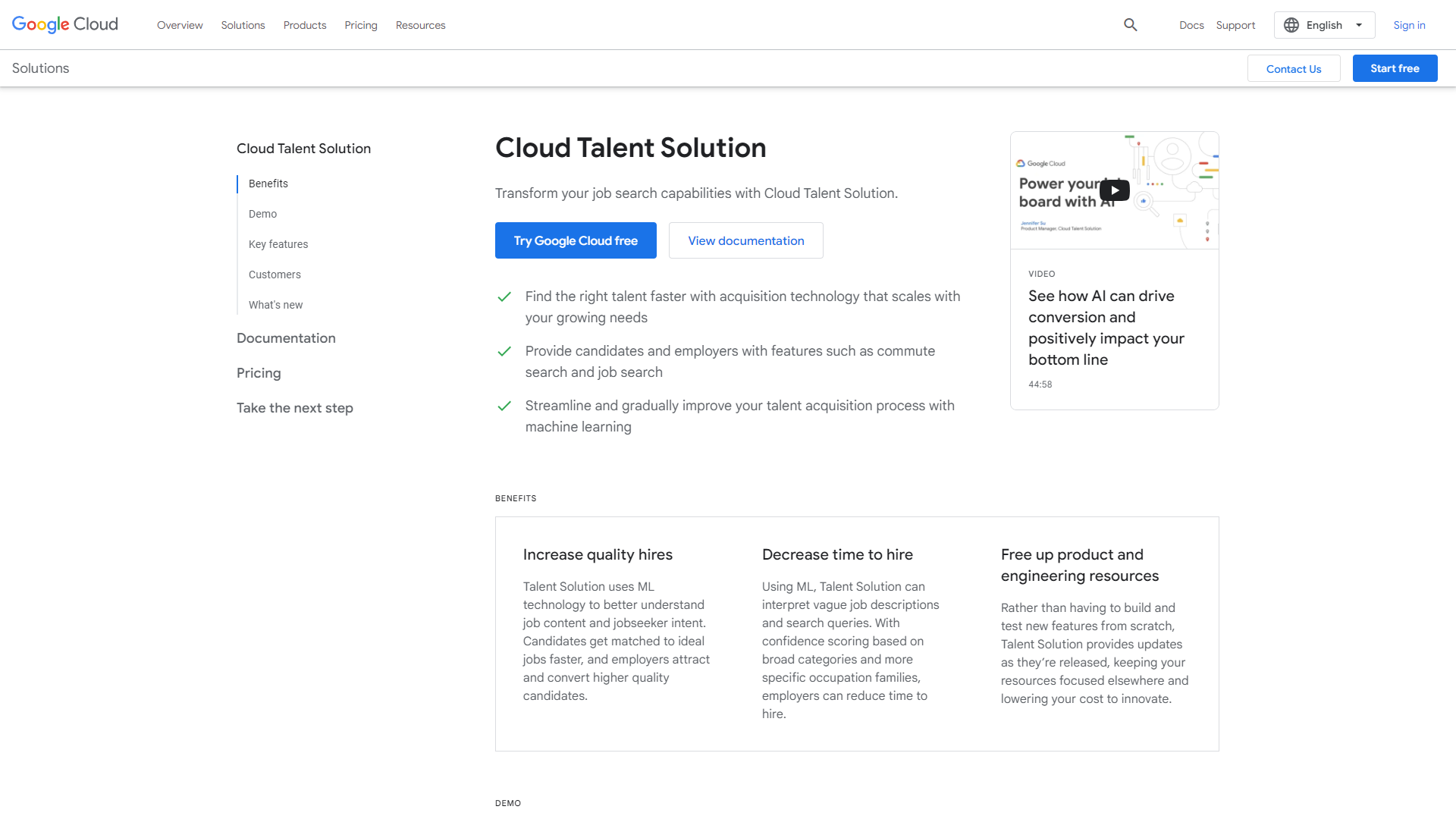The height and width of the screenshot is (819, 1456).
Task: Click the green checkmark for talent acquisition
Action: tap(504, 406)
